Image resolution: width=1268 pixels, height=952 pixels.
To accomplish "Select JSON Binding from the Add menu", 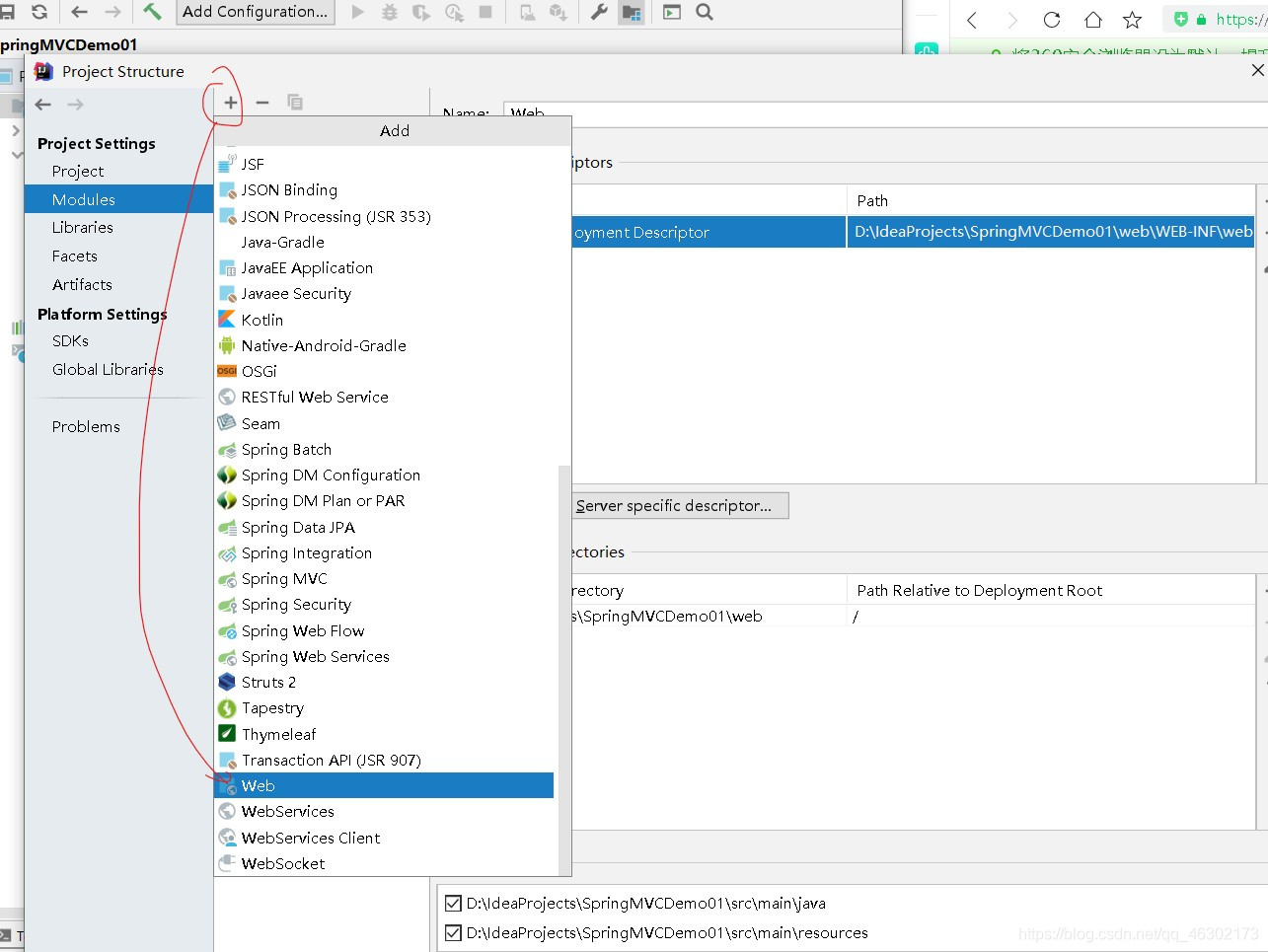I will (384, 189).
